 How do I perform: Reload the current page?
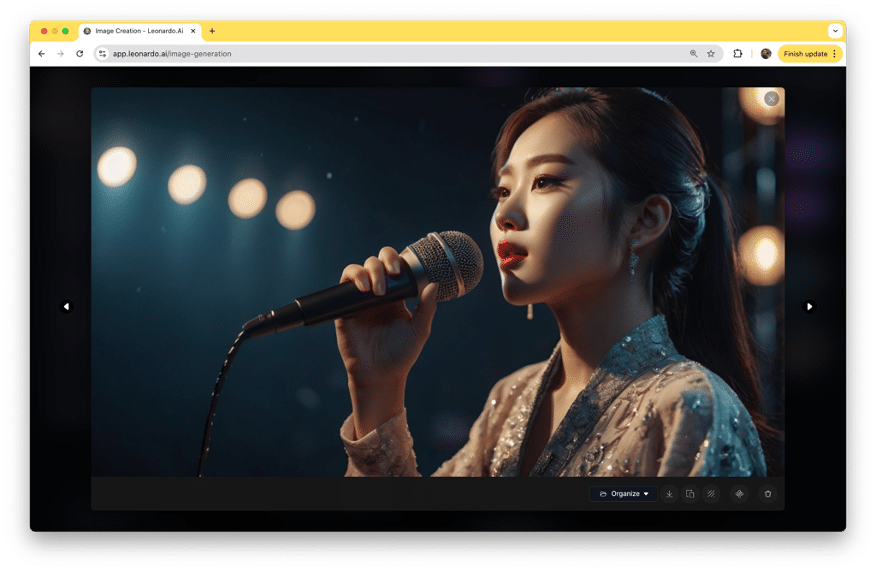80,54
